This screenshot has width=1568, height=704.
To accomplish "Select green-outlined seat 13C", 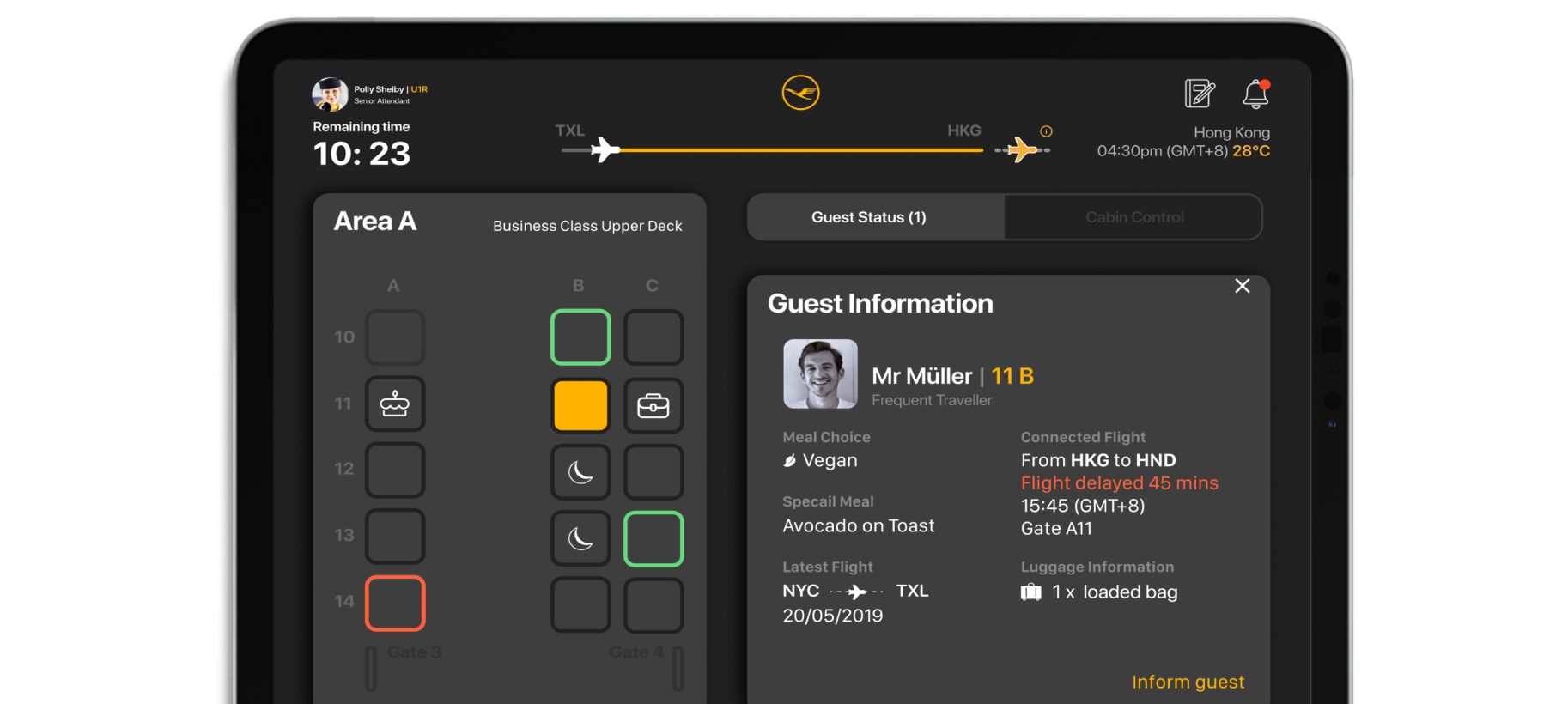I will point(653,538).
